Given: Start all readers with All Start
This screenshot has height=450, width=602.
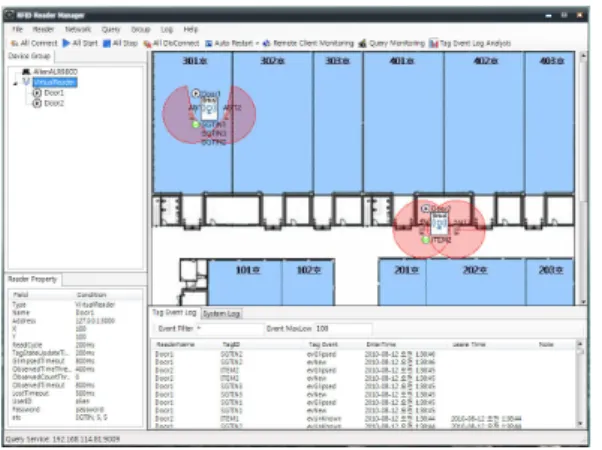Looking at the screenshot, I should point(80,43).
